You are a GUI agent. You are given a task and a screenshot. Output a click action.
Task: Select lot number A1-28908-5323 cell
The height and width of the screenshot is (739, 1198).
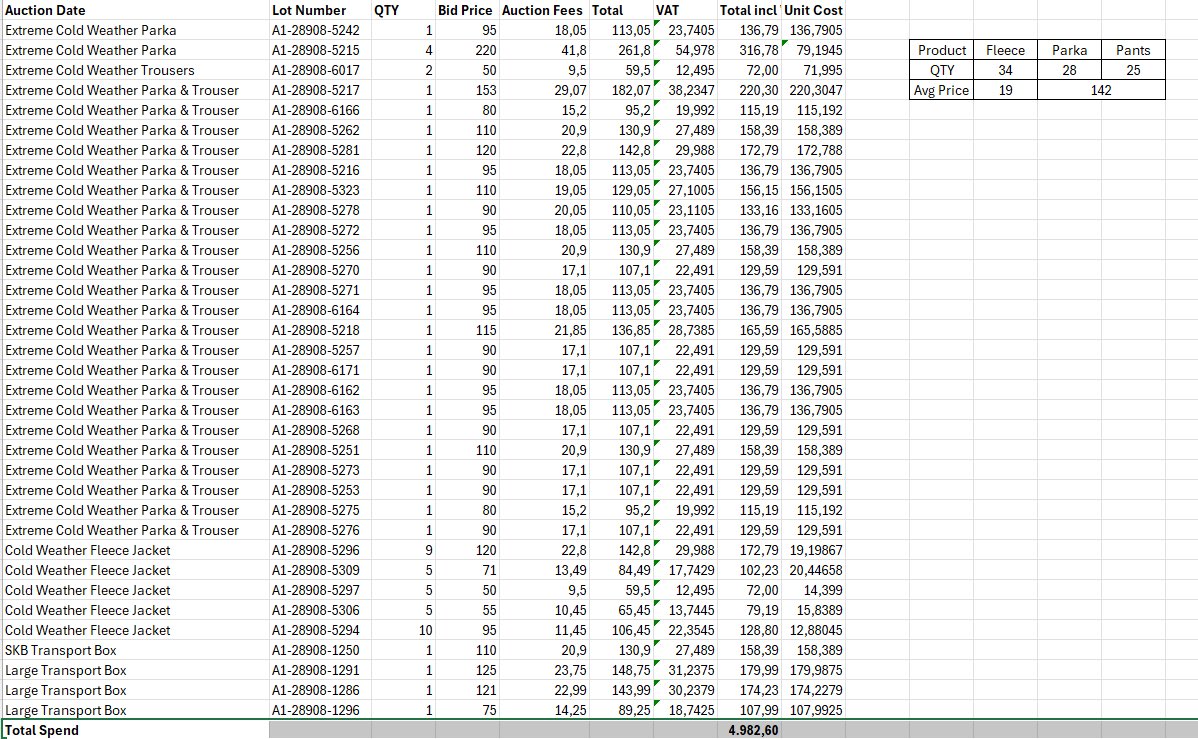[x=320, y=190]
